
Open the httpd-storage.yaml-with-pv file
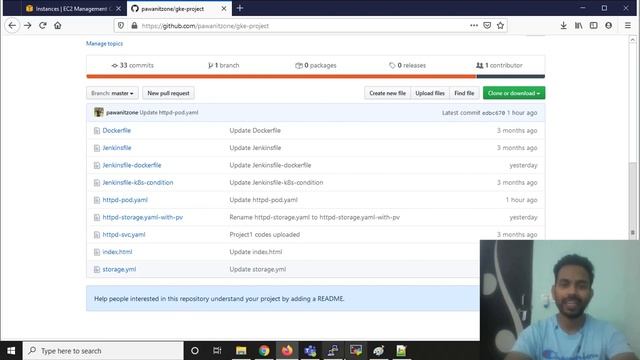[142, 217]
